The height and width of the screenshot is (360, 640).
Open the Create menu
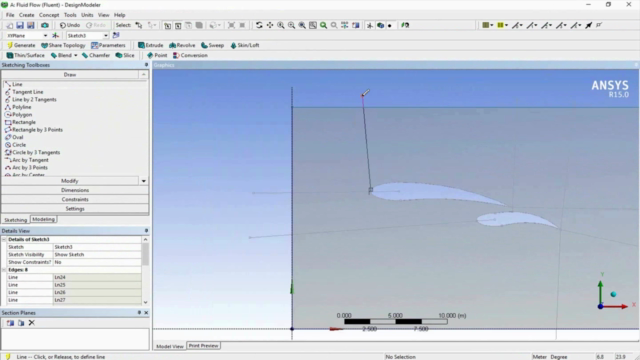click(27, 15)
